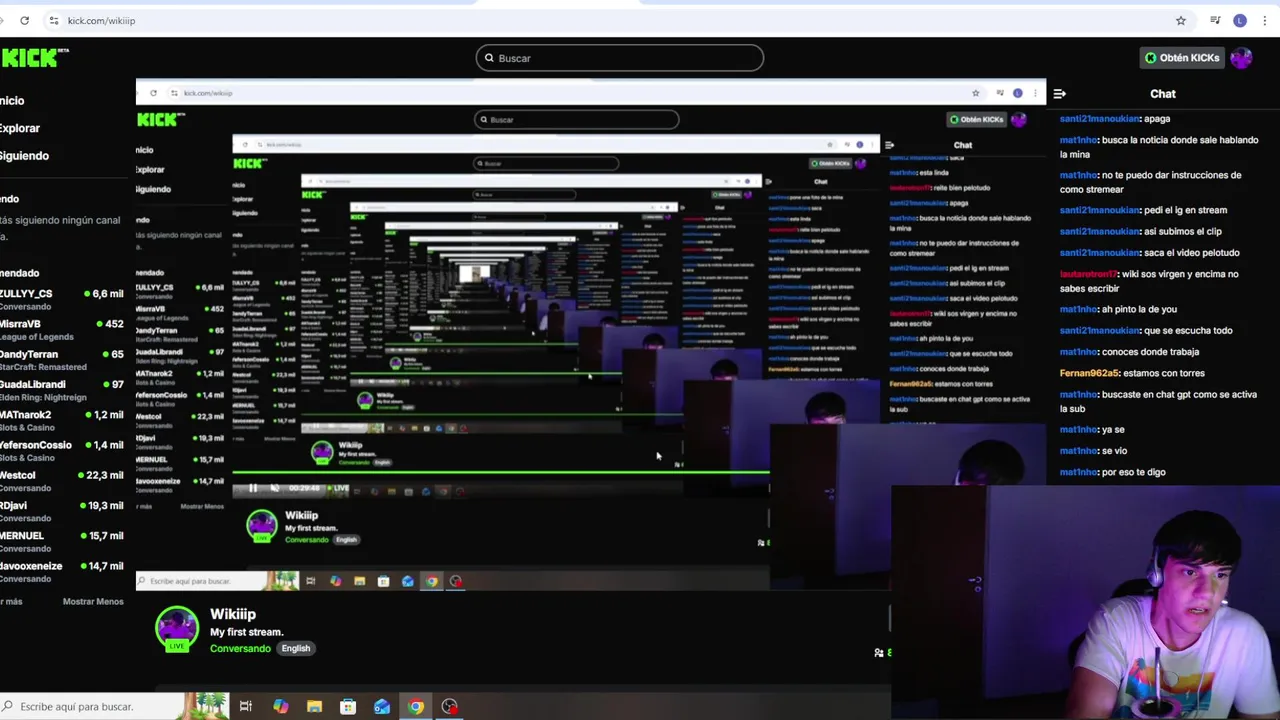Open DandyTerran recommended channel
This screenshot has width=1280, height=720.
(x=62, y=360)
